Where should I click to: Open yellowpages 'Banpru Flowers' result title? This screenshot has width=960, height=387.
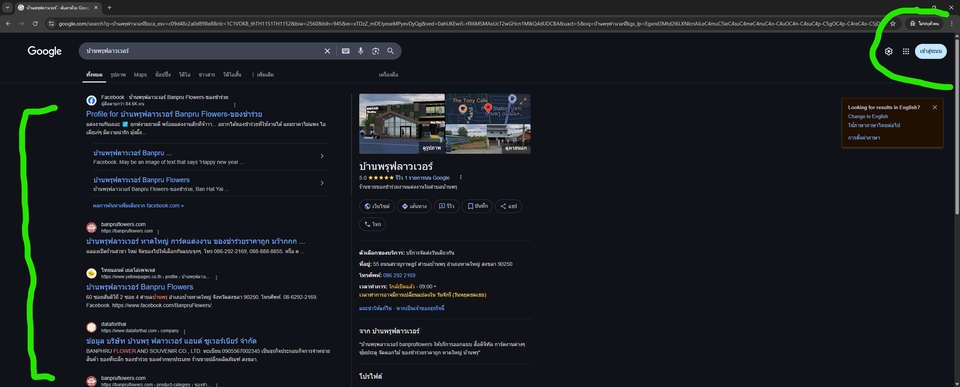(140, 287)
